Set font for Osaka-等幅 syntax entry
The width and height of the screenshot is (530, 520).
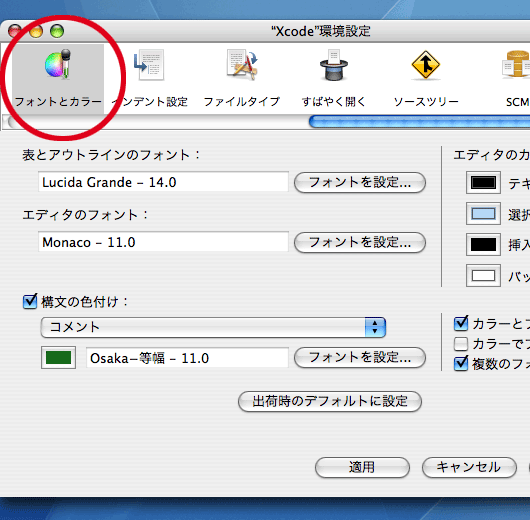pyautogui.click(x=360, y=357)
